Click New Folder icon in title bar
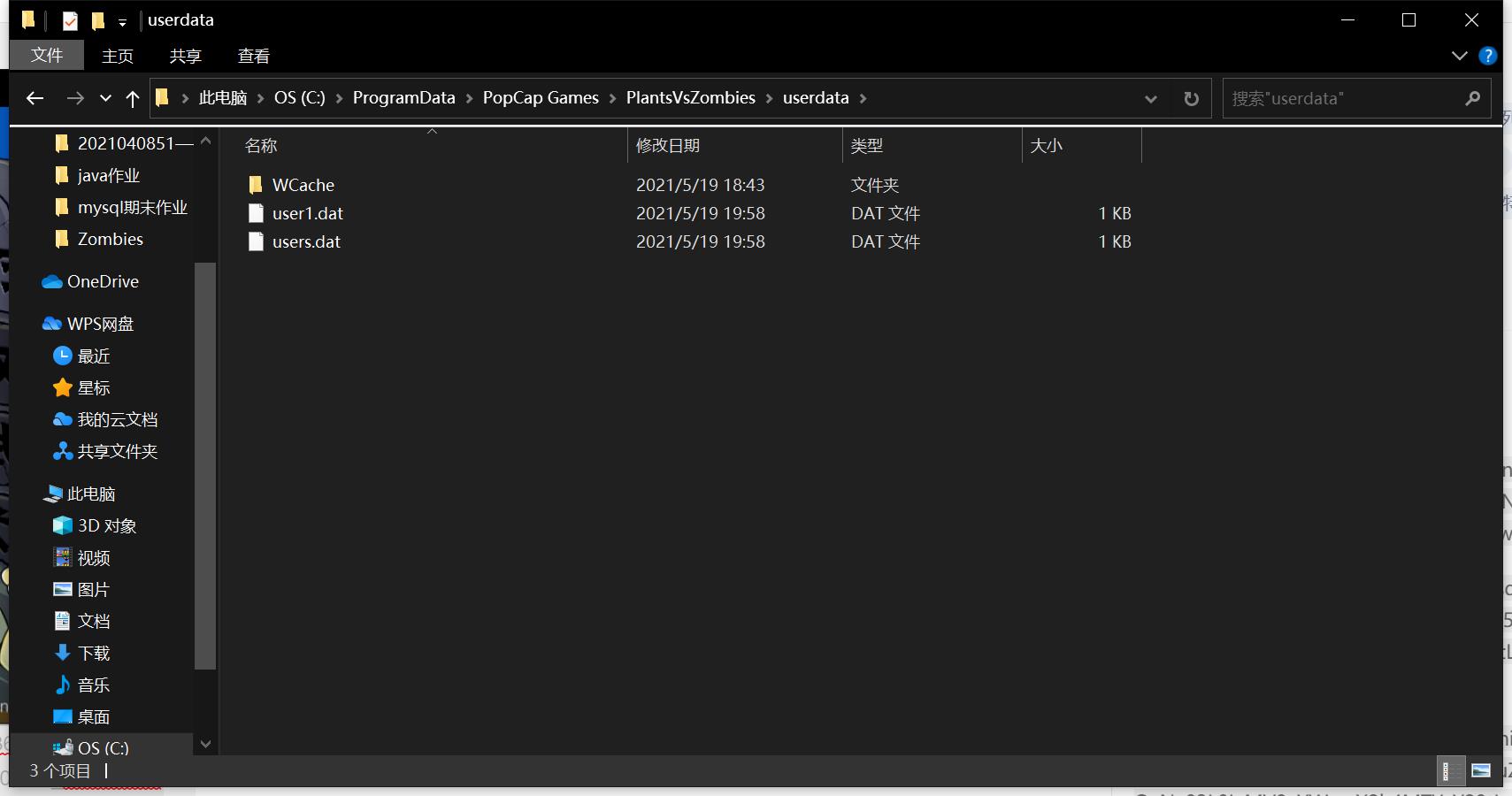 click(98, 20)
